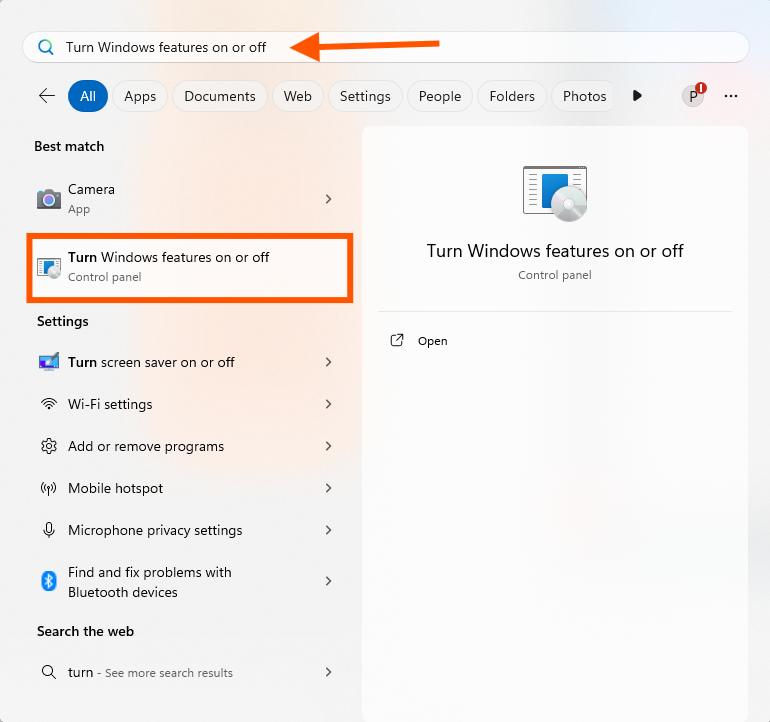The width and height of the screenshot is (770, 722).
Task: Switch to the Settings filter tab
Action: tap(365, 96)
